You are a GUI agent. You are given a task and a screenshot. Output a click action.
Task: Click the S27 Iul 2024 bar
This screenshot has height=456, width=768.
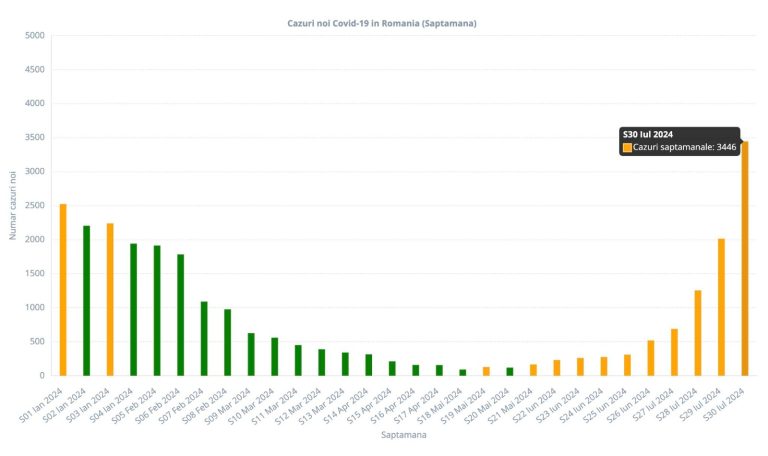[674, 352]
